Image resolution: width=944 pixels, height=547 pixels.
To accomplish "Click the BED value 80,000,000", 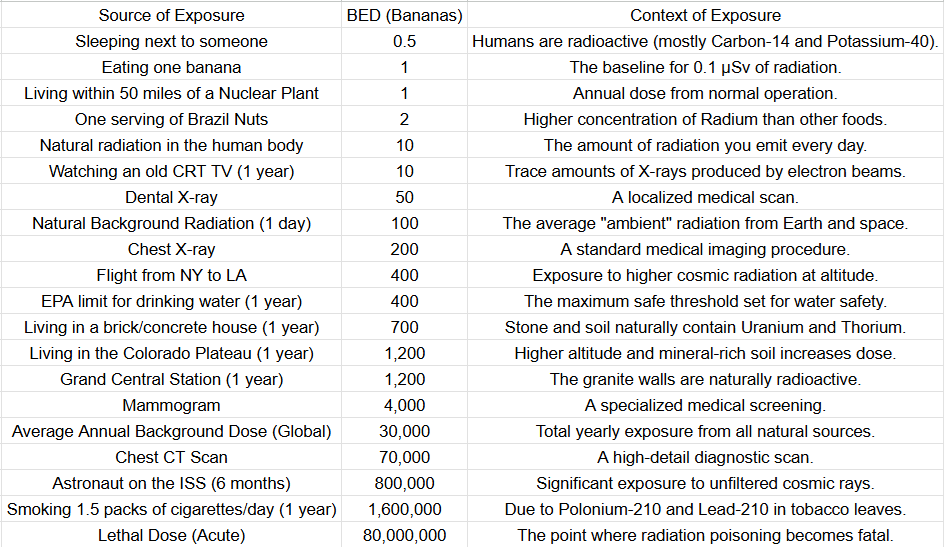I will click(405, 535).
